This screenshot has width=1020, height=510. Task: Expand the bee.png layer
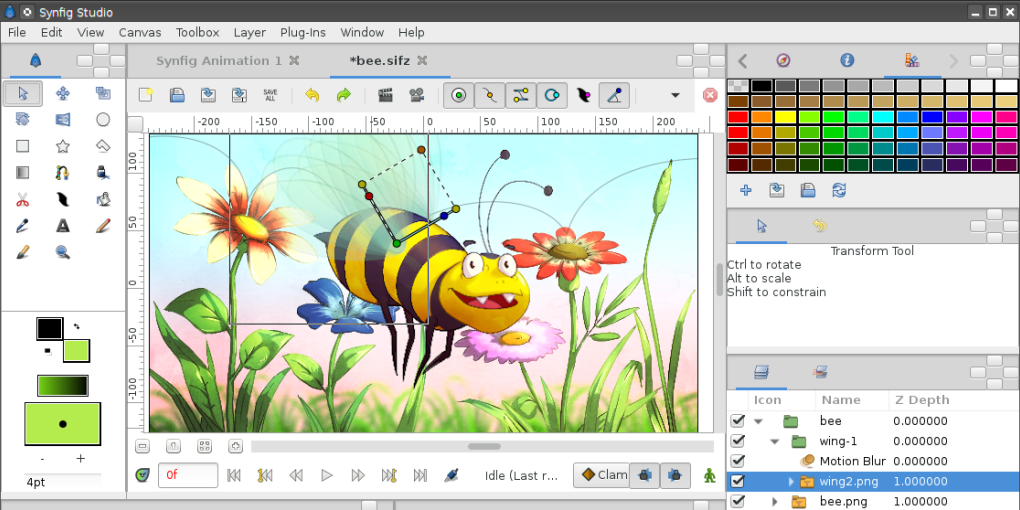pyautogui.click(x=774, y=501)
